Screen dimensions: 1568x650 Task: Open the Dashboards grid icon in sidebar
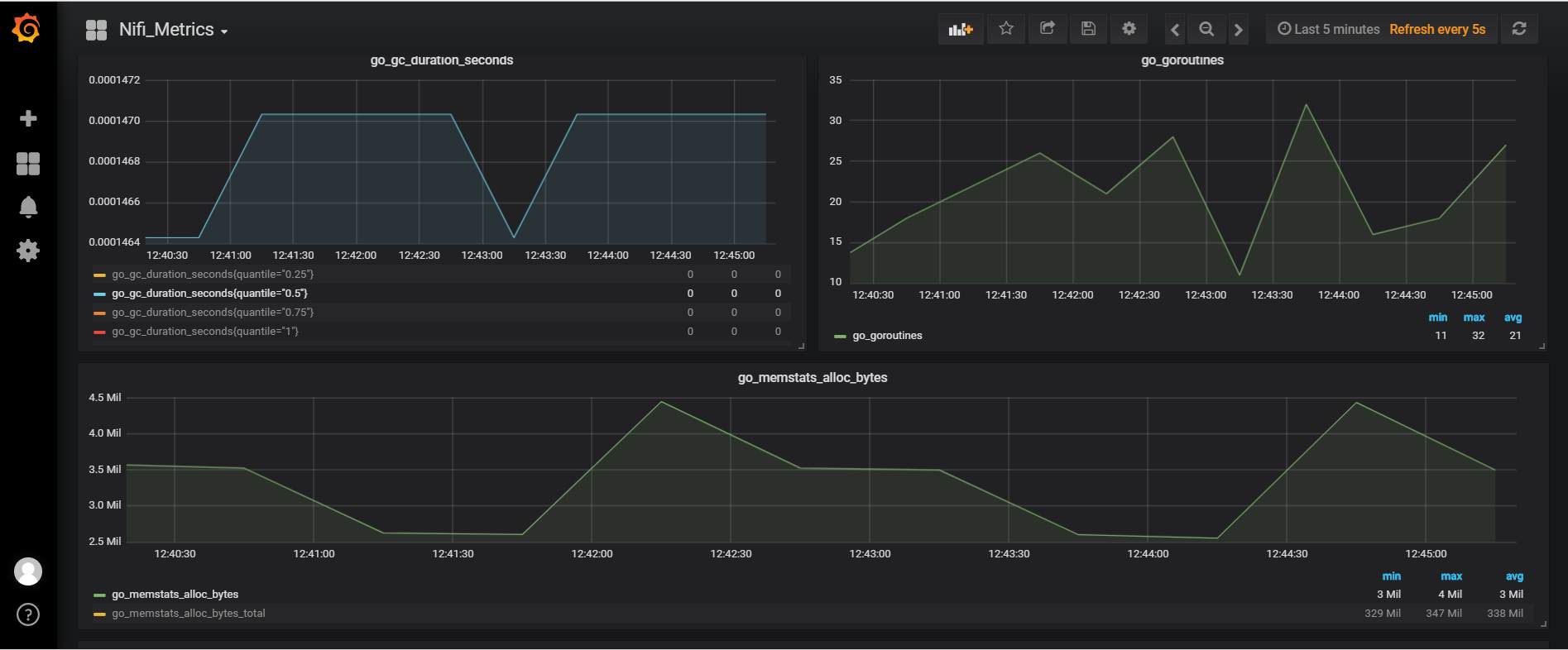(28, 164)
